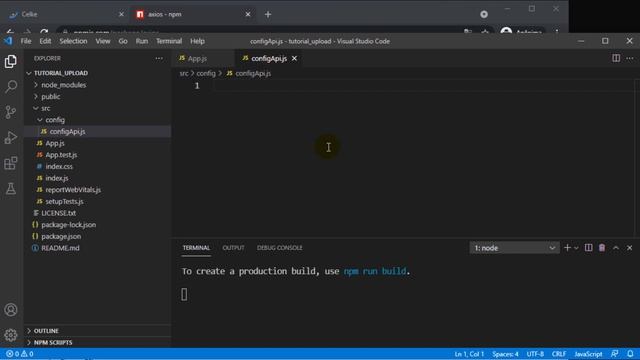The width and height of the screenshot is (640, 360).
Task: Open the File menu
Action: pyautogui.click(x=26, y=41)
